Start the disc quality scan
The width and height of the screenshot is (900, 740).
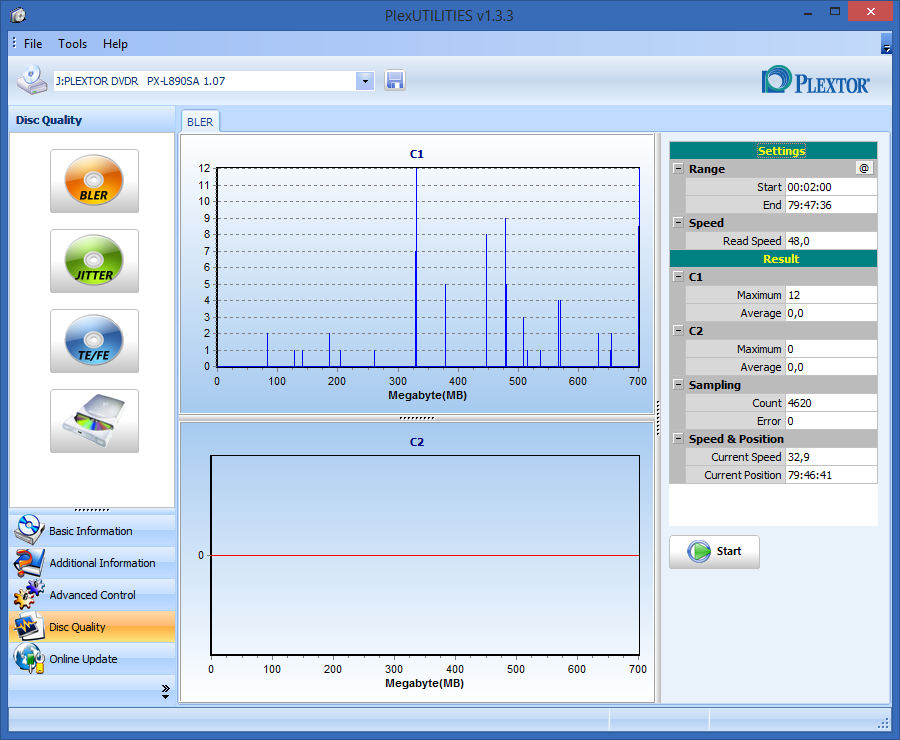[x=714, y=552]
